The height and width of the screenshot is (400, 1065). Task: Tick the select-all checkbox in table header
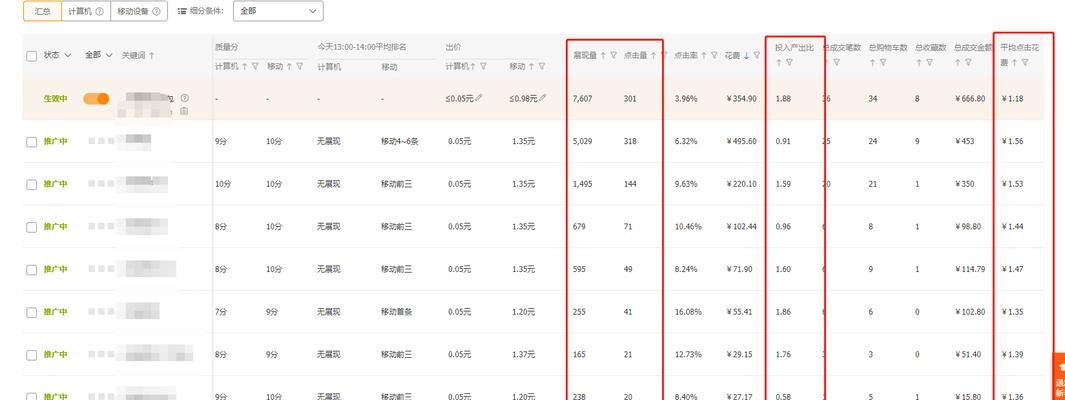(x=31, y=56)
